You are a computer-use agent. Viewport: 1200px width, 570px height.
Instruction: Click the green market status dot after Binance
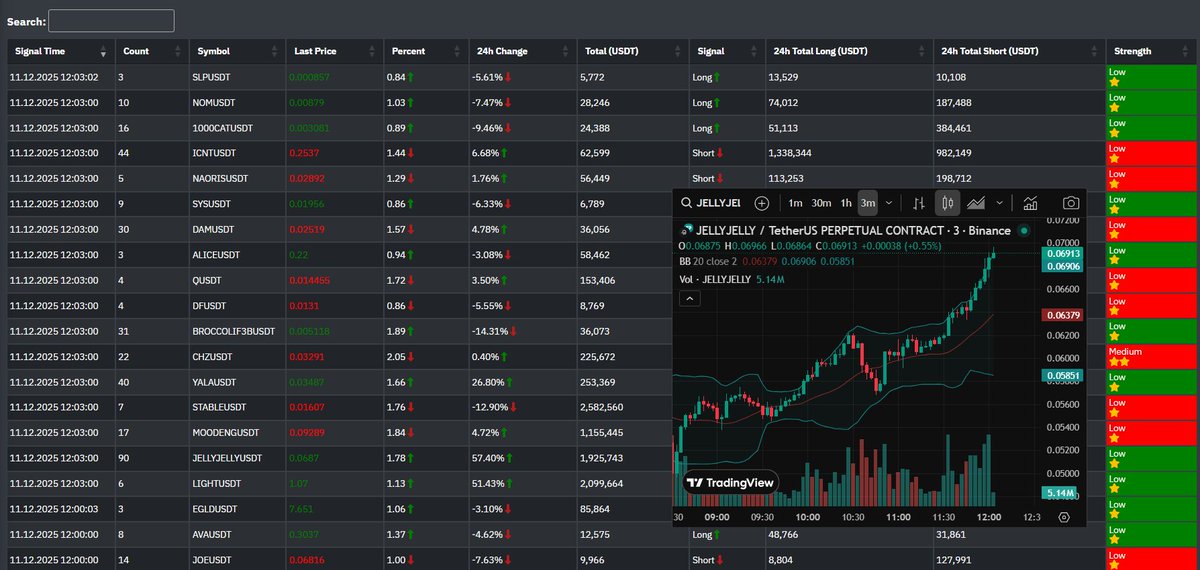[x=1024, y=231]
